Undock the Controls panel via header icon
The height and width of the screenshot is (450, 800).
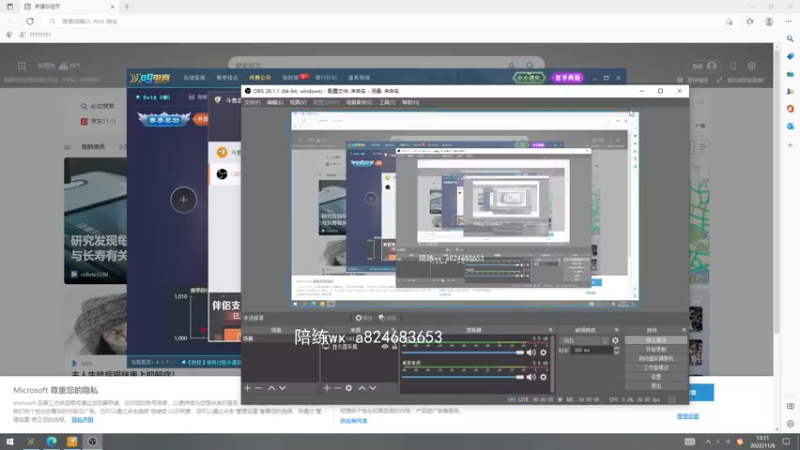click(684, 330)
